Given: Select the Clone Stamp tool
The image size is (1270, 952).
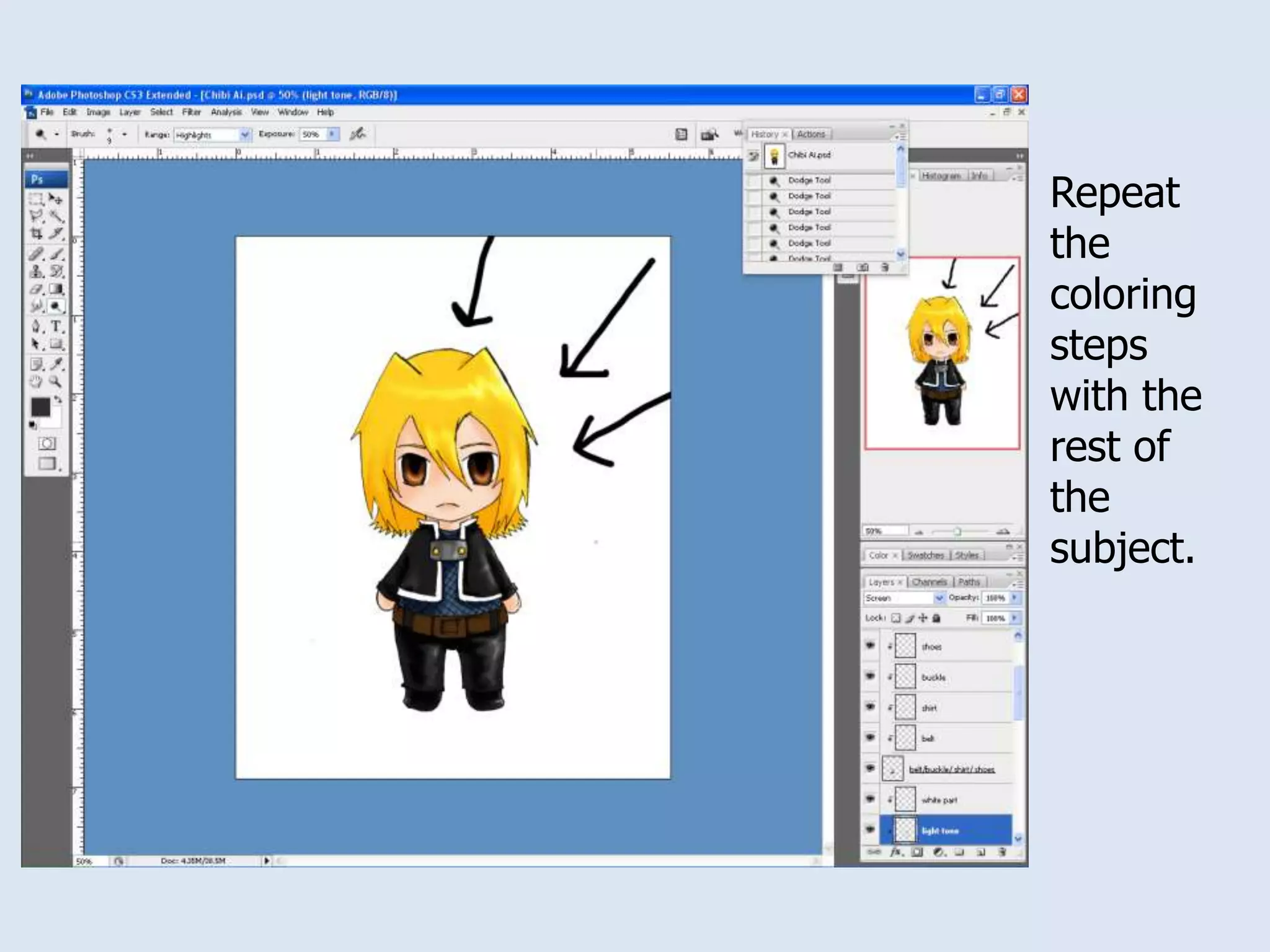Looking at the screenshot, I should tap(37, 271).
